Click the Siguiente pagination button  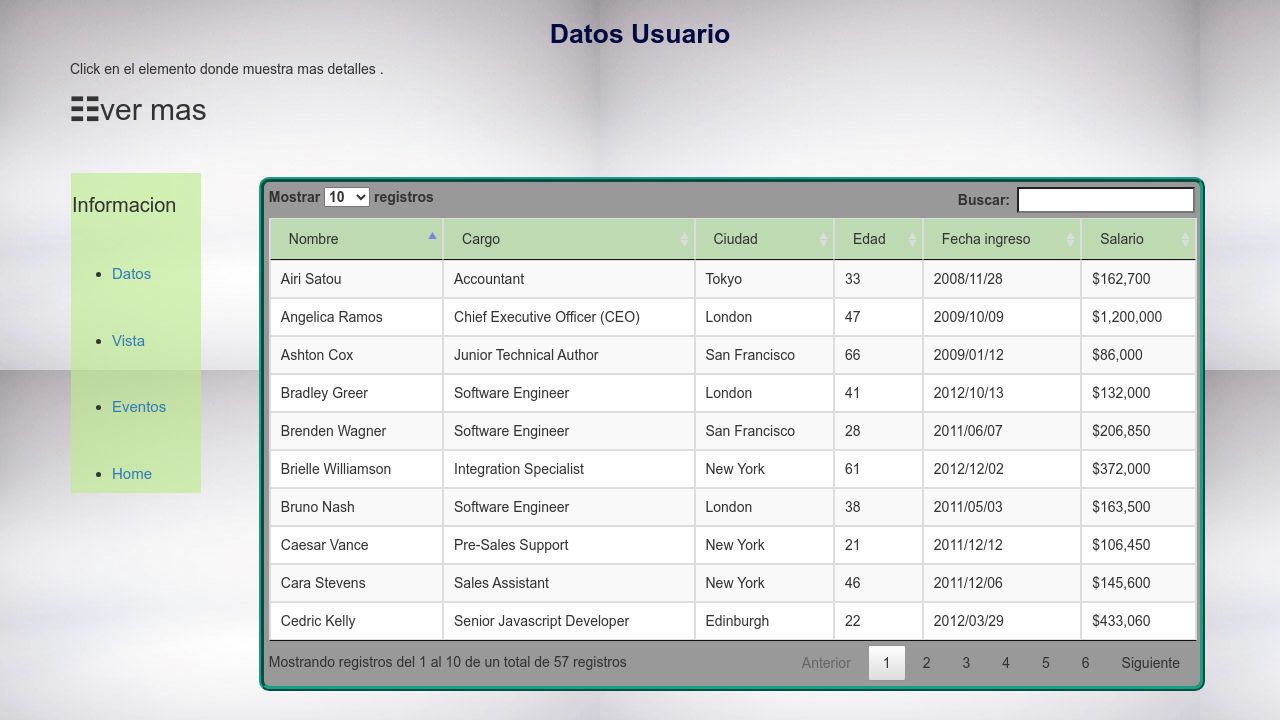tap(1150, 663)
